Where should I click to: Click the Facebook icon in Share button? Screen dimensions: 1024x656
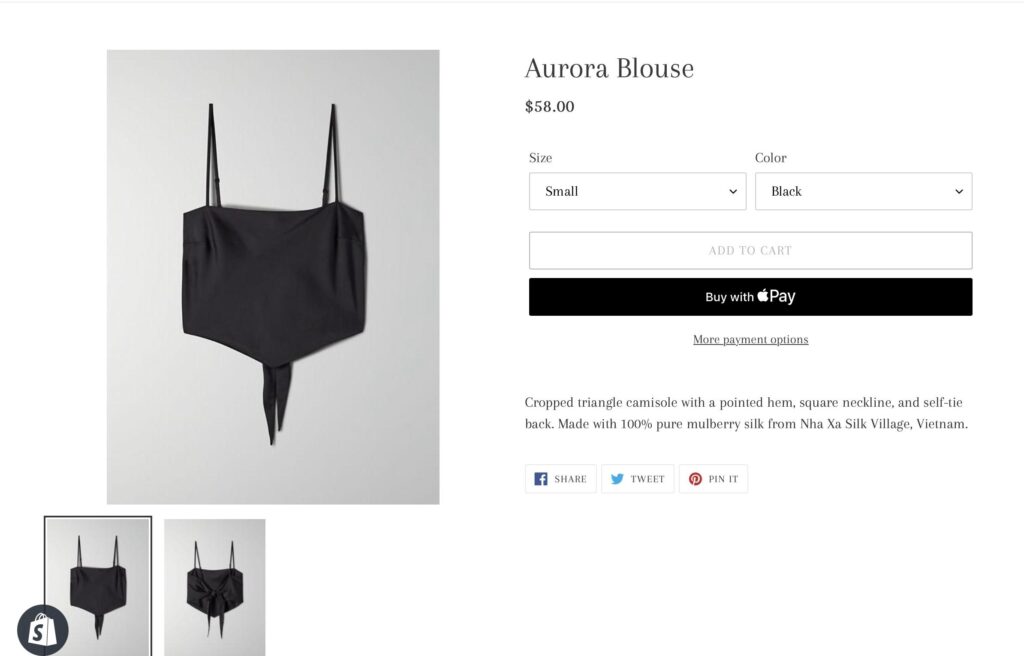[x=541, y=479]
